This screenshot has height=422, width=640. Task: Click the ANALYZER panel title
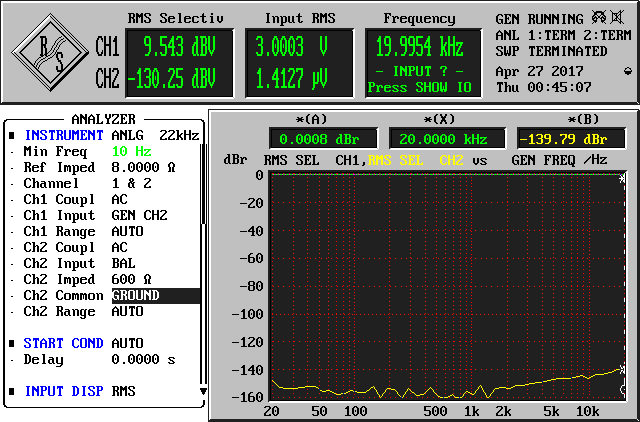point(103,120)
